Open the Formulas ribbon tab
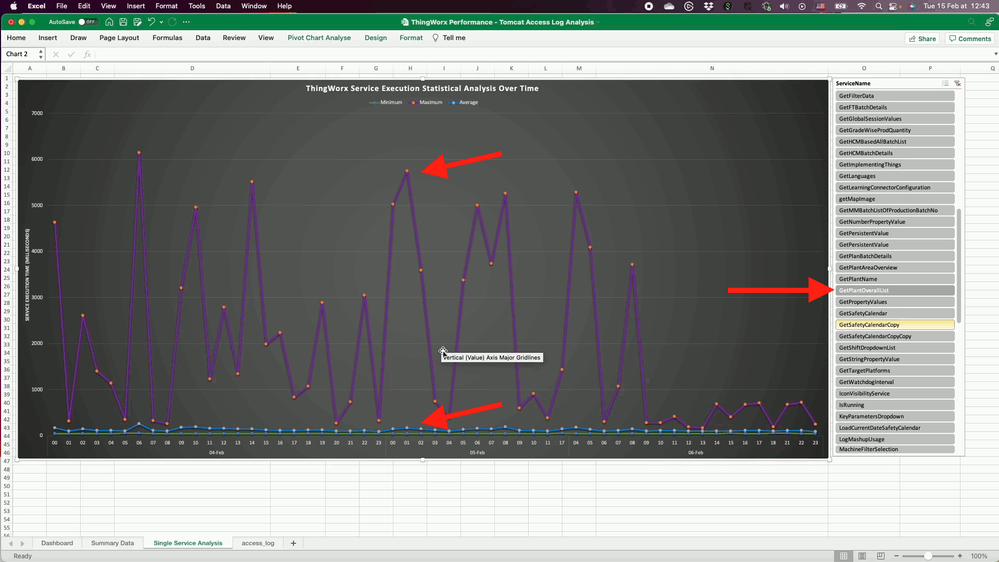This screenshot has height=562, width=999. (x=167, y=38)
